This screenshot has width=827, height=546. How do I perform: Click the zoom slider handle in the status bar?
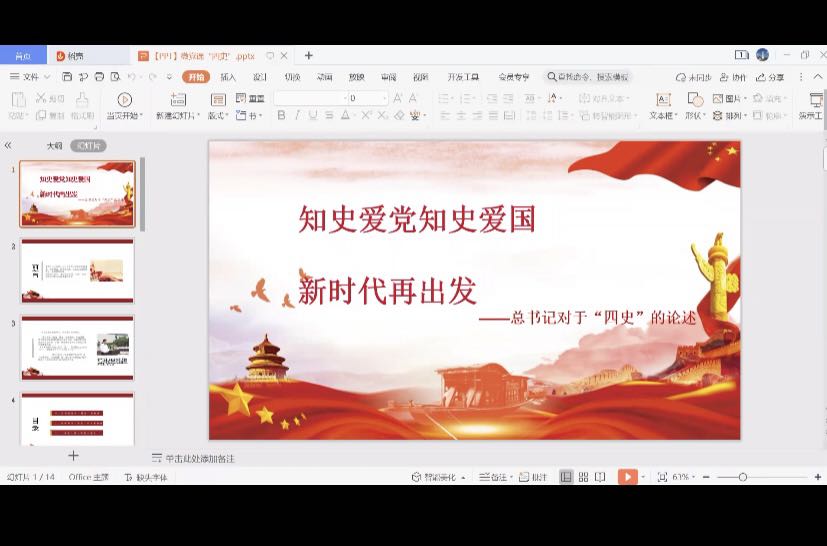click(742, 477)
